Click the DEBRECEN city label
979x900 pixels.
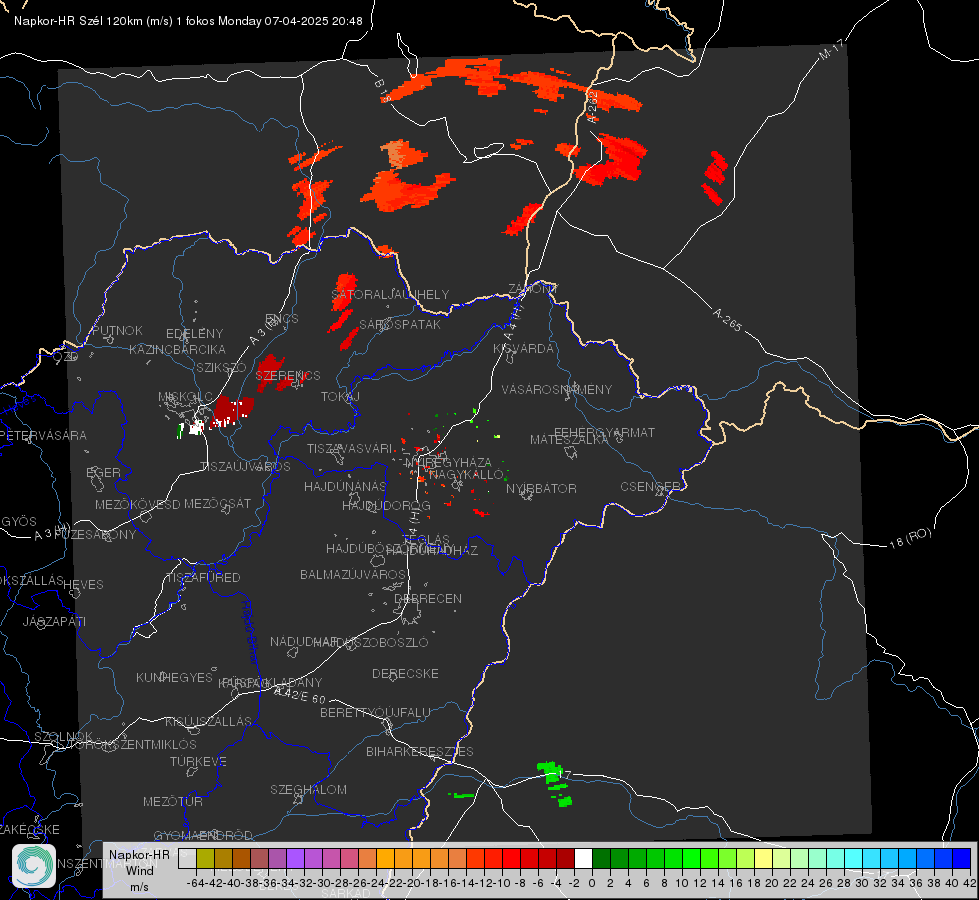(x=428, y=598)
